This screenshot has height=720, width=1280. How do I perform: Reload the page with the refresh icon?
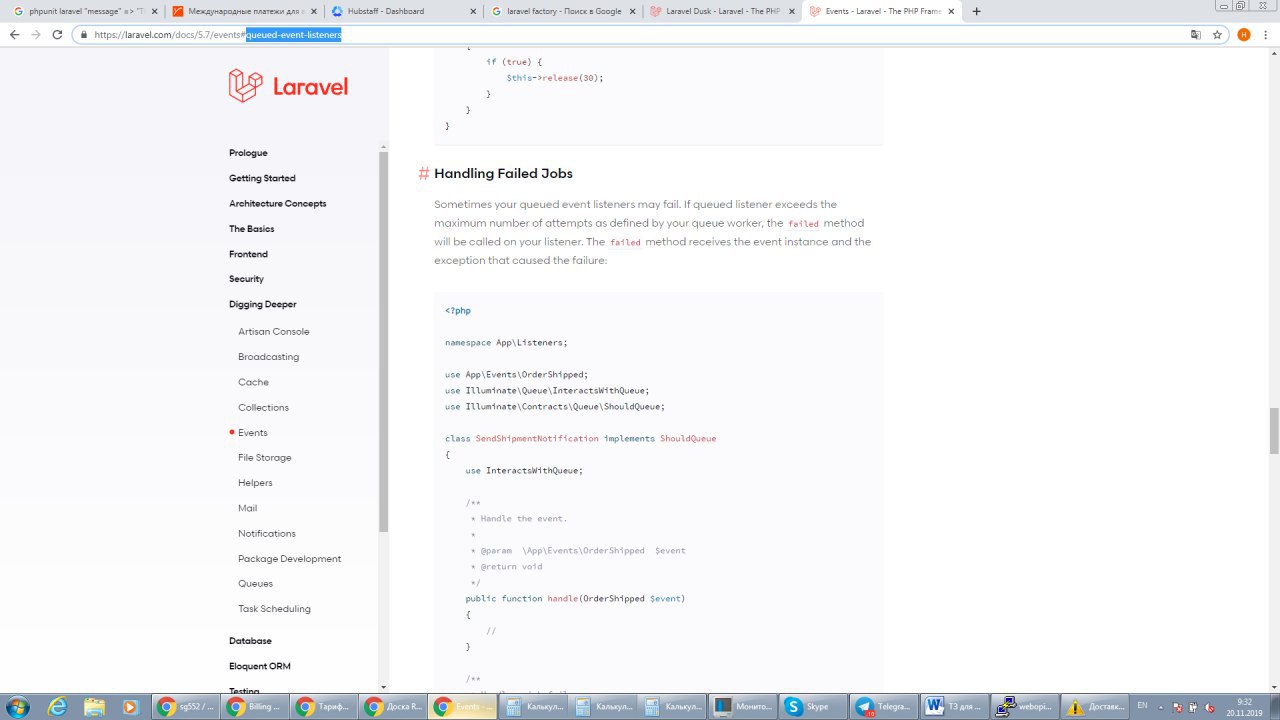[58, 34]
